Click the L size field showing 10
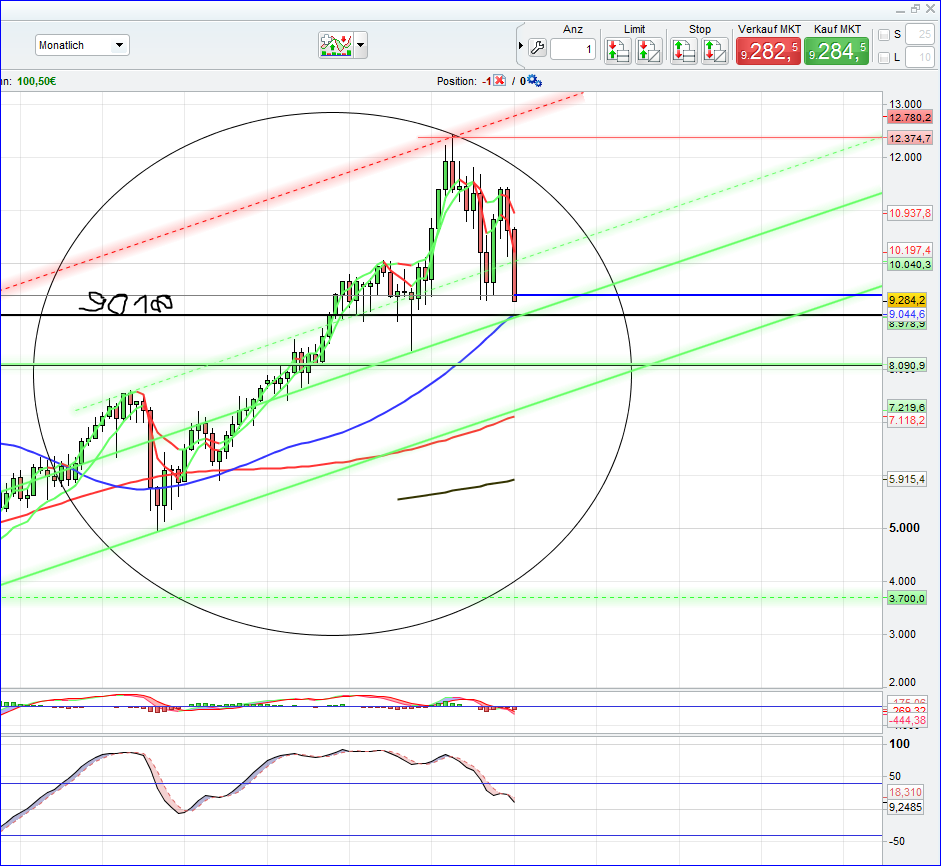The image size is (941, 866). (x=921, y=57)
